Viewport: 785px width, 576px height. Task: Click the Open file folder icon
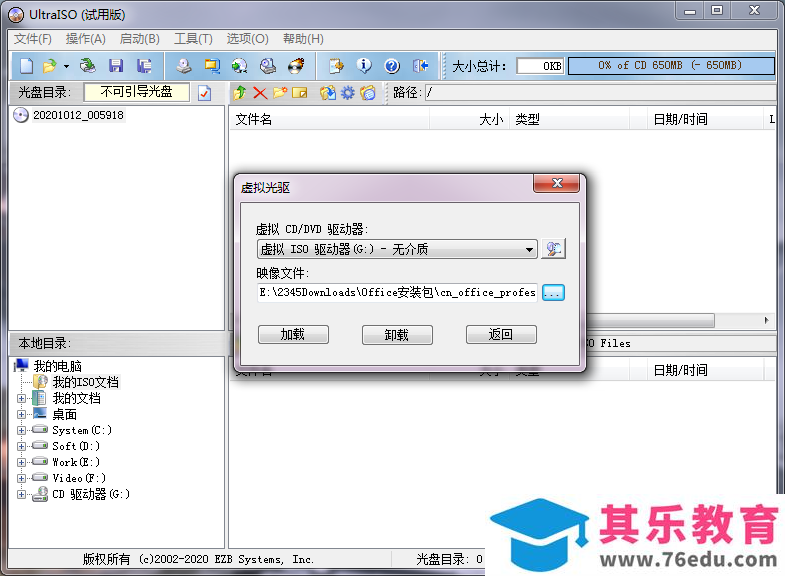click(50, 66)
